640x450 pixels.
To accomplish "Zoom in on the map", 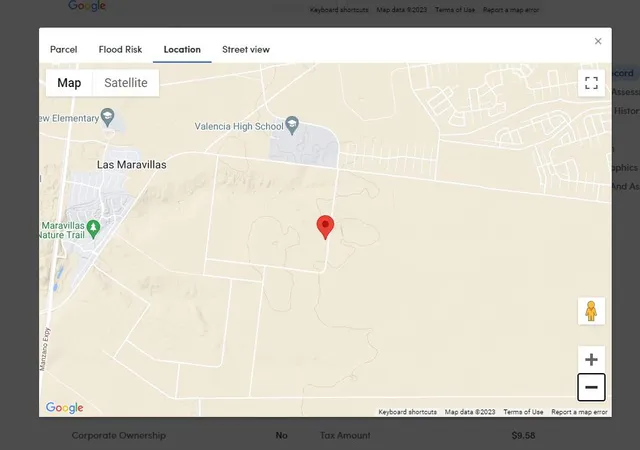I will pos(591,359).
